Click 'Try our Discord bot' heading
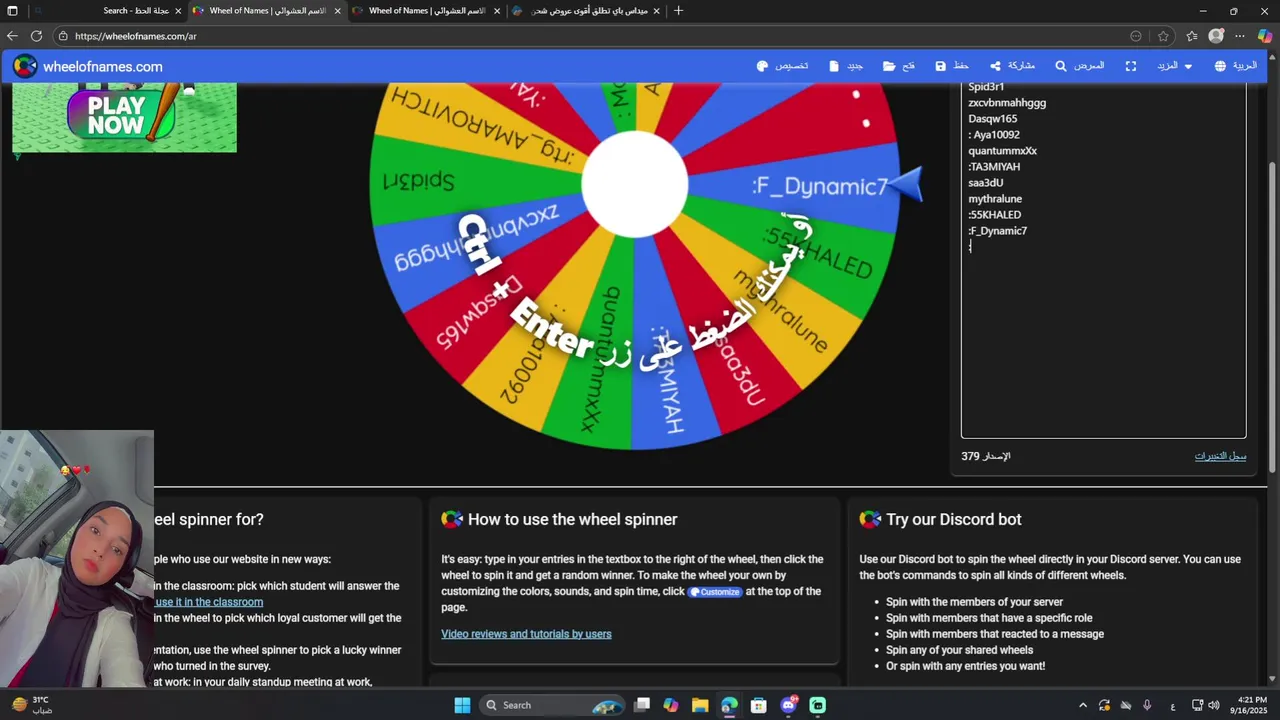Image resolution: width=1280 pixels, height=720 pixels. coord(954,519)
